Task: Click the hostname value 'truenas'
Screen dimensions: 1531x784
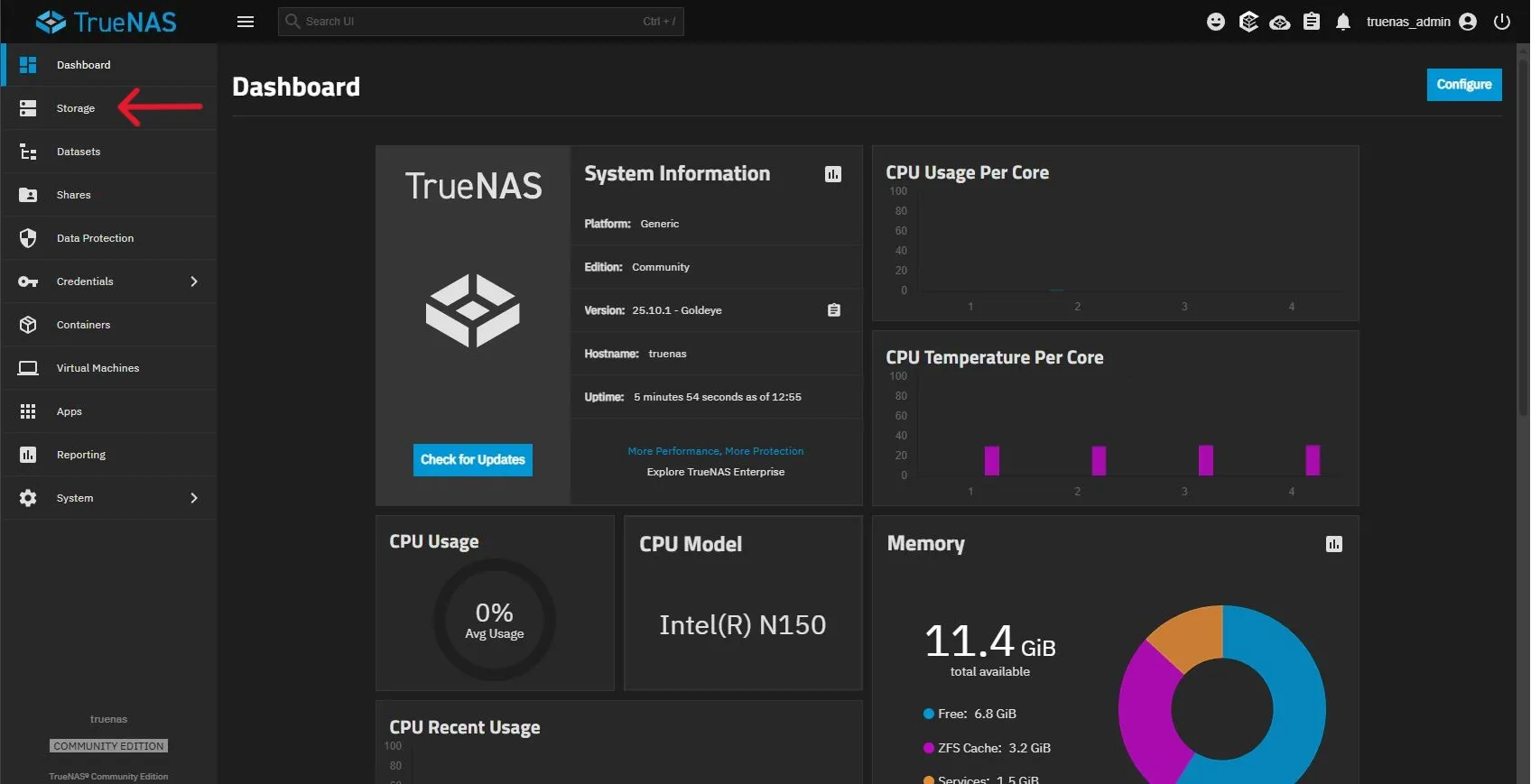Action: [667, 354]
